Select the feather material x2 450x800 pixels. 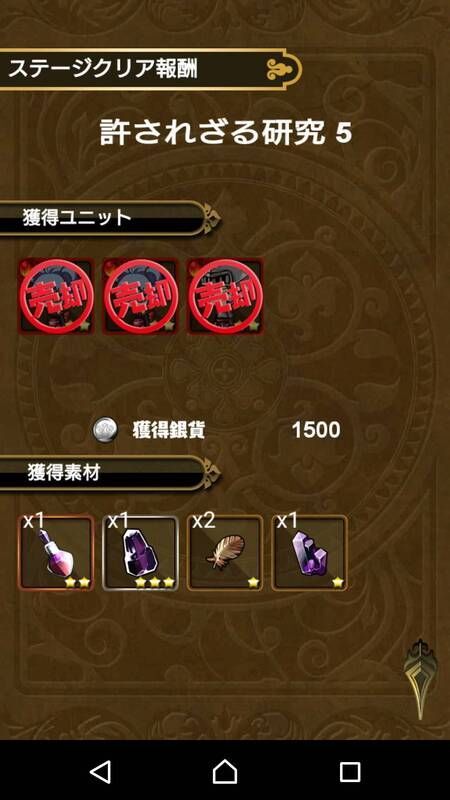(x=225, y=553)
